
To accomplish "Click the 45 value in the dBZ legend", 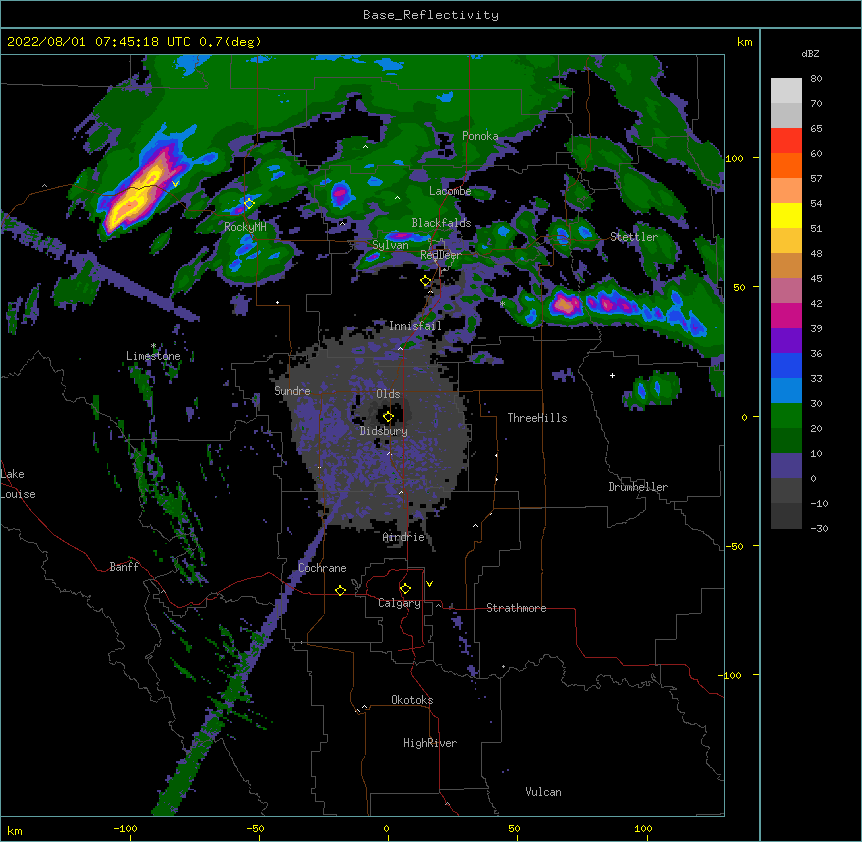I will pyautogui.click(x=816, y=278).
